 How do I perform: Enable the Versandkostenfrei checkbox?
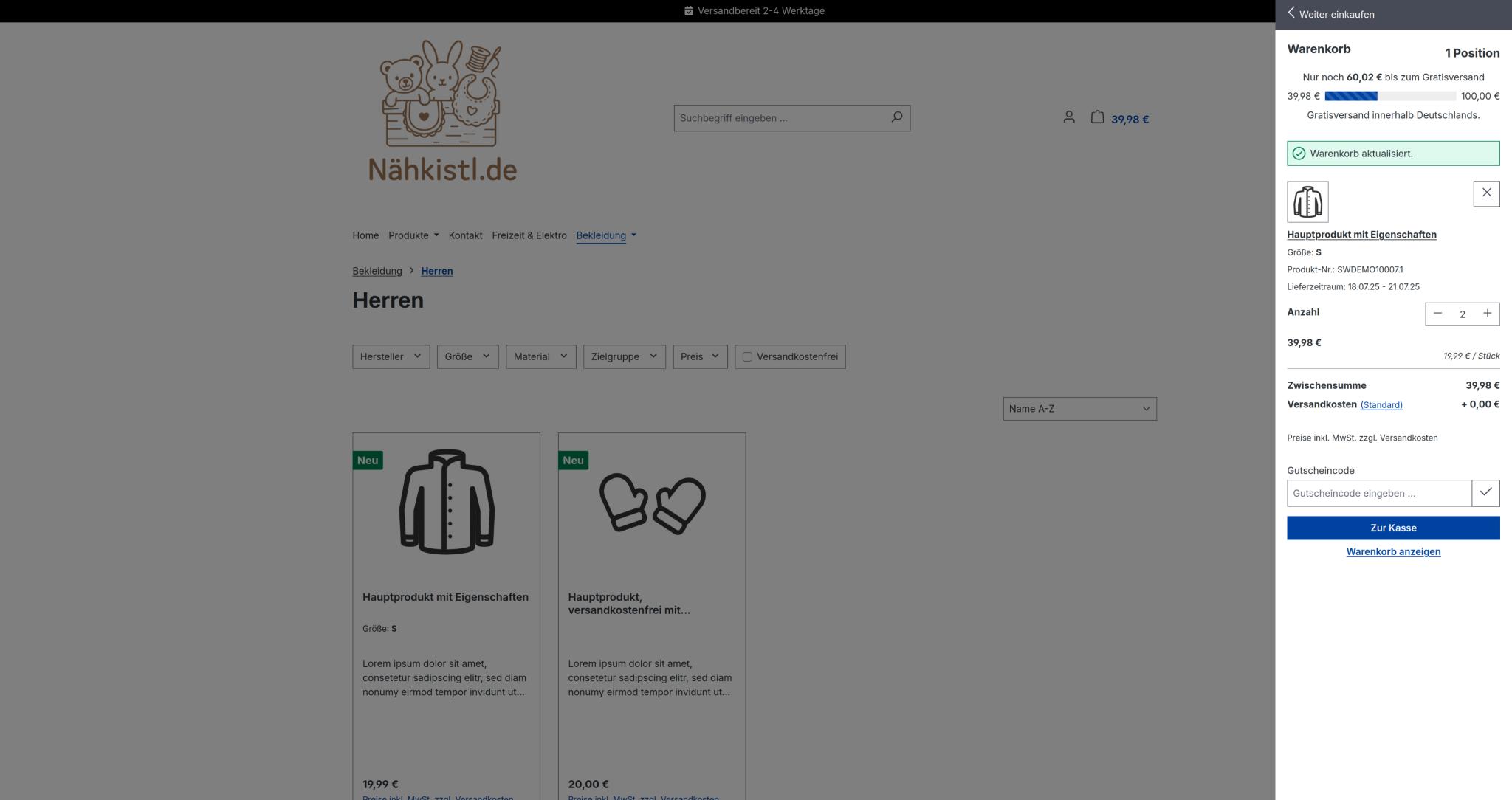click(747, 356)
